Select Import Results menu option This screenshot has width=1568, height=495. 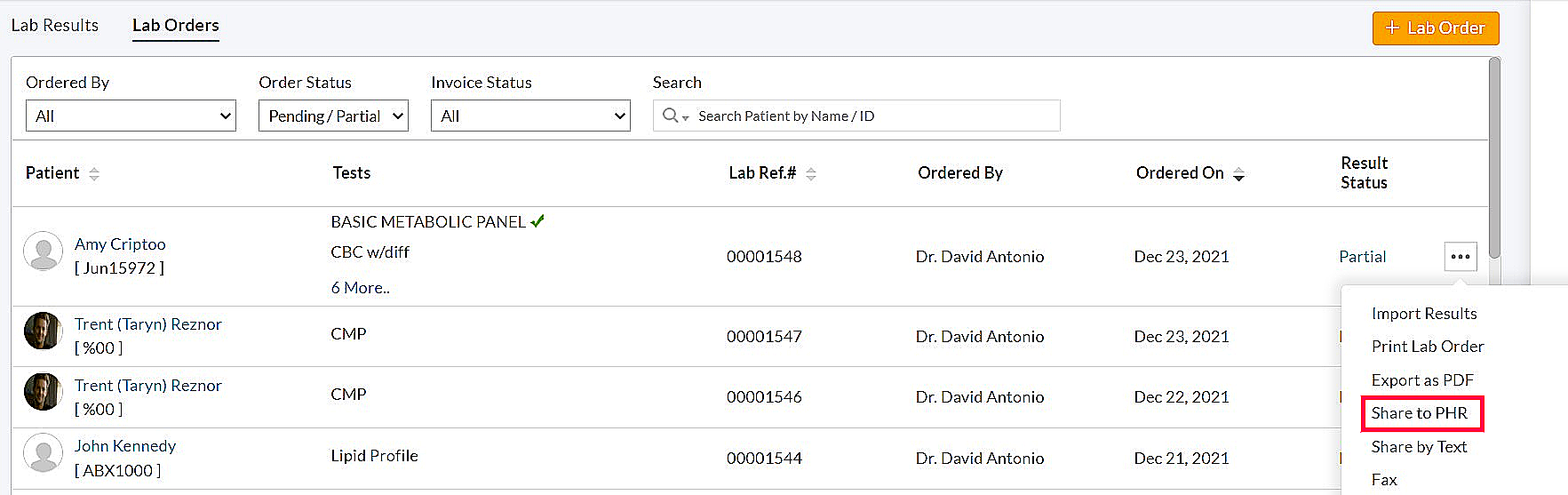tap(1423, 314)
